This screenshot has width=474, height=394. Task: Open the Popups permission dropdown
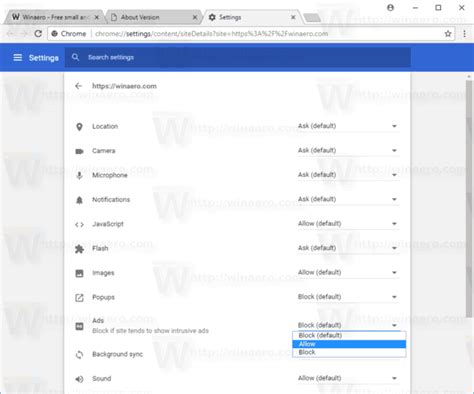coord(348,297)
